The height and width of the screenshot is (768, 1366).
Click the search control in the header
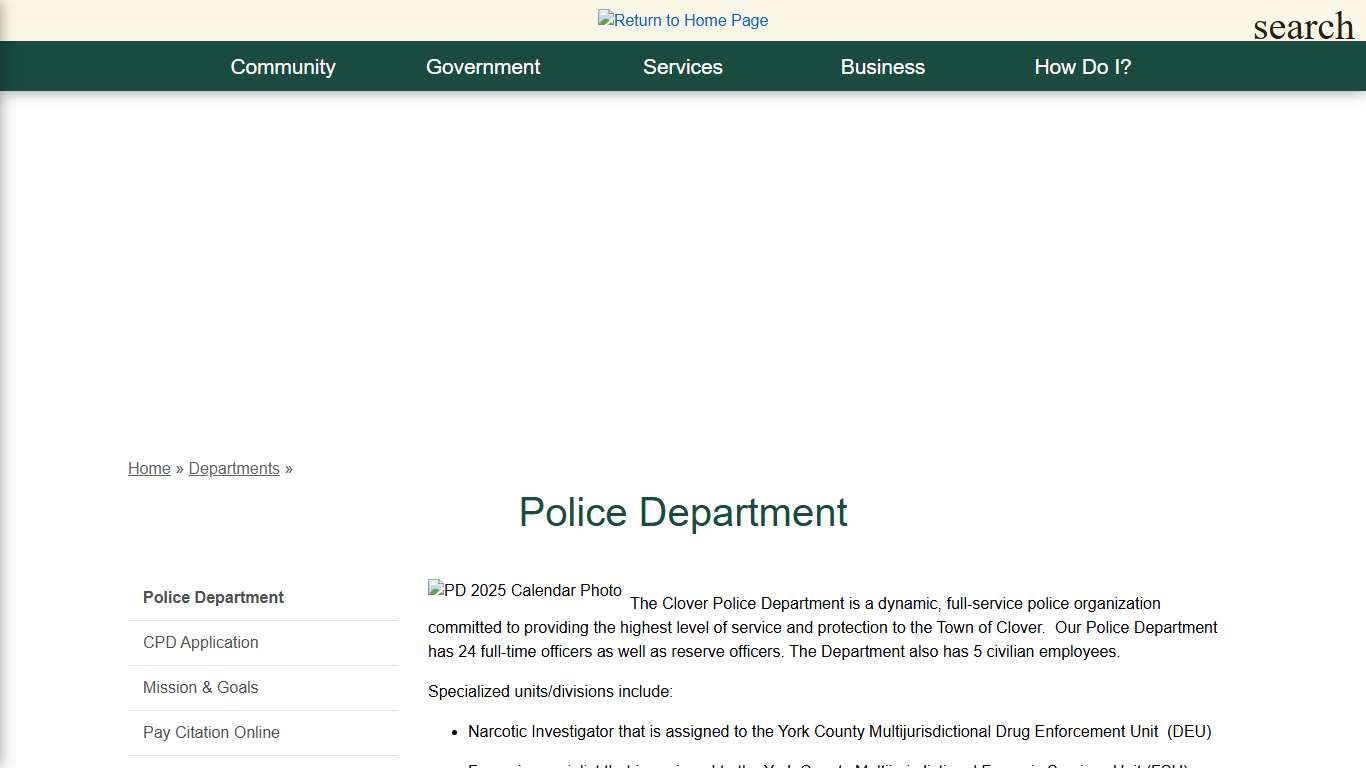1302,26
